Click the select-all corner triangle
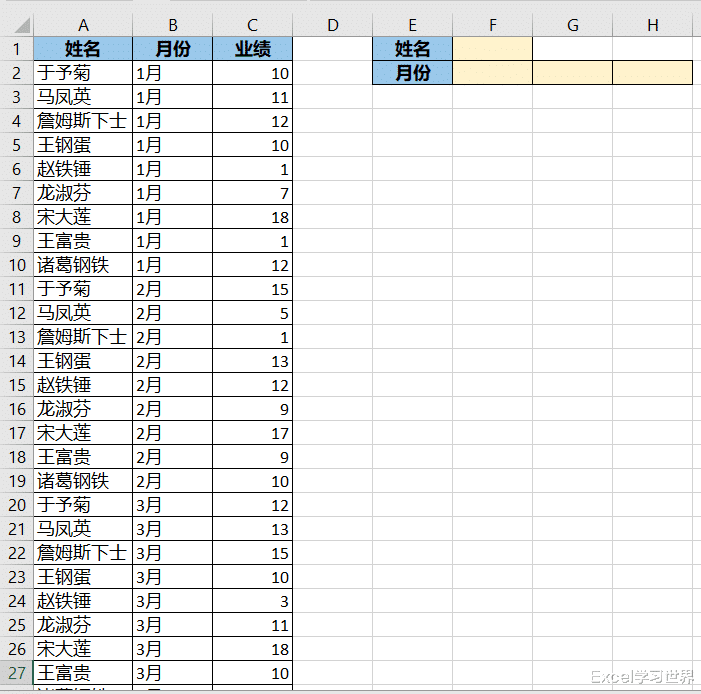The height and width of the screenshot is (694, 701). pos(22,25)
